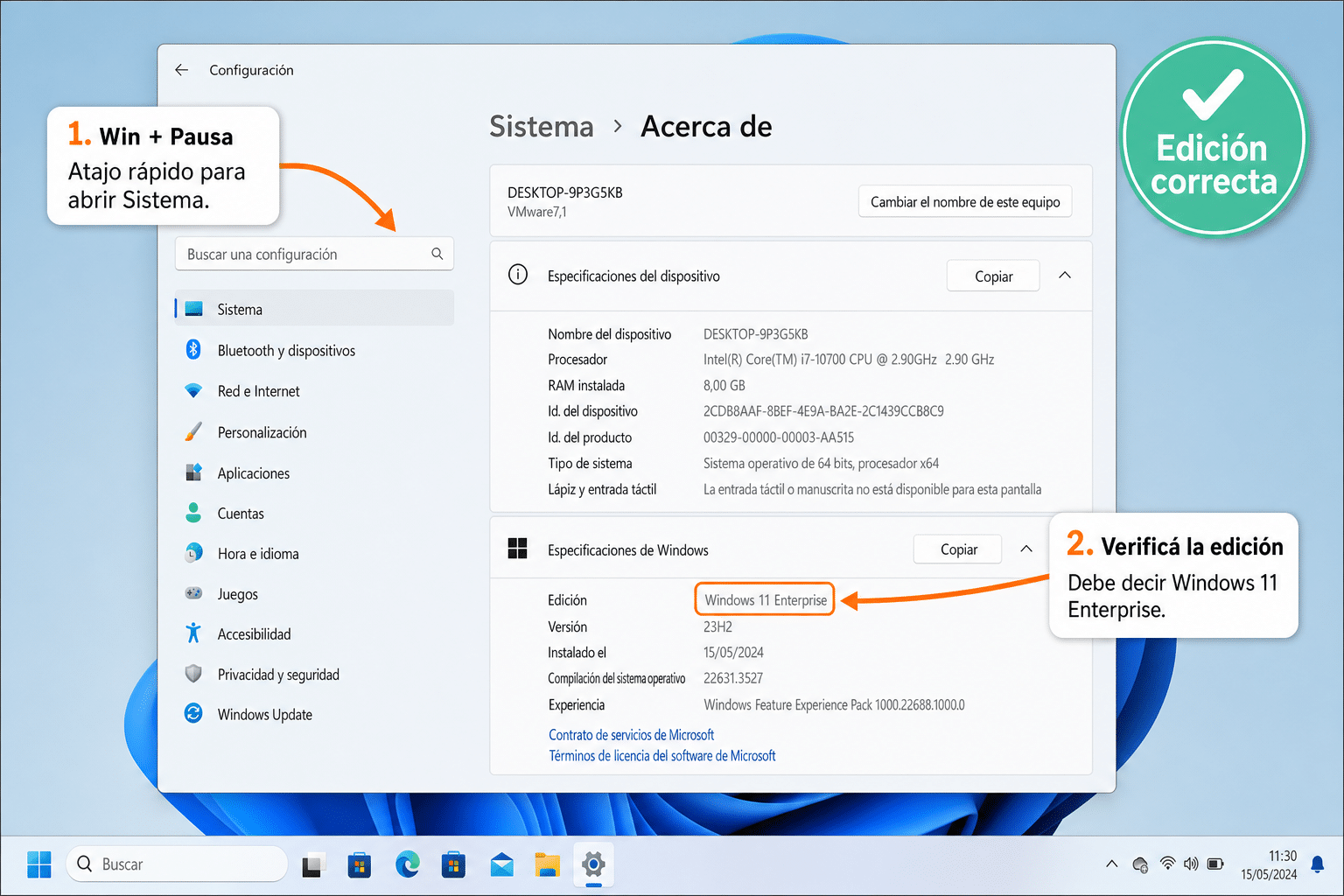The width and height of the screenshot is (1344, 896).
Task: Select the Windows 11 Enterprise edition value
Action: click(x=766, y=600)
